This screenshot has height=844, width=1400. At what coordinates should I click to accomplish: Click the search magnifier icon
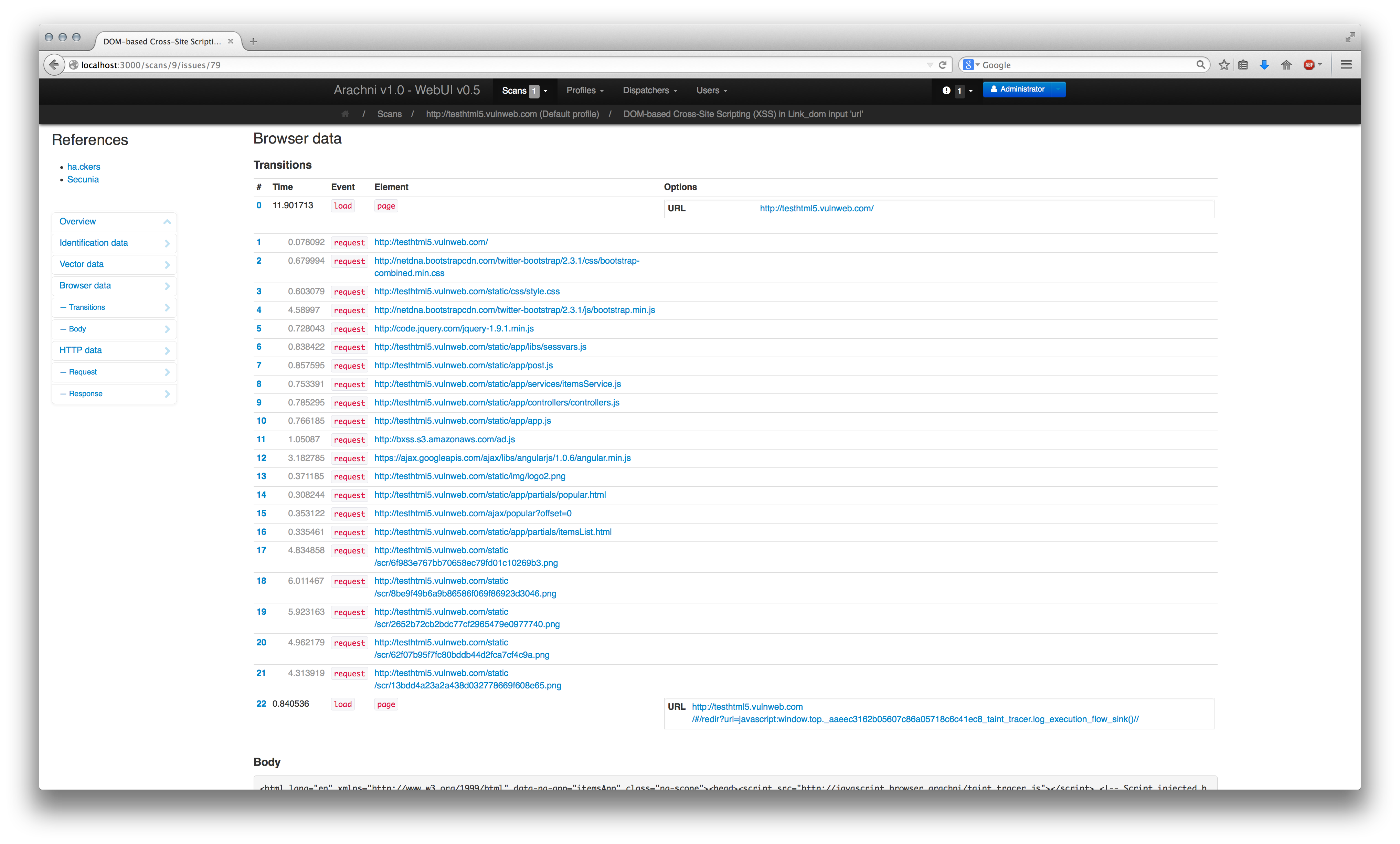click(x=1201, y=65)
